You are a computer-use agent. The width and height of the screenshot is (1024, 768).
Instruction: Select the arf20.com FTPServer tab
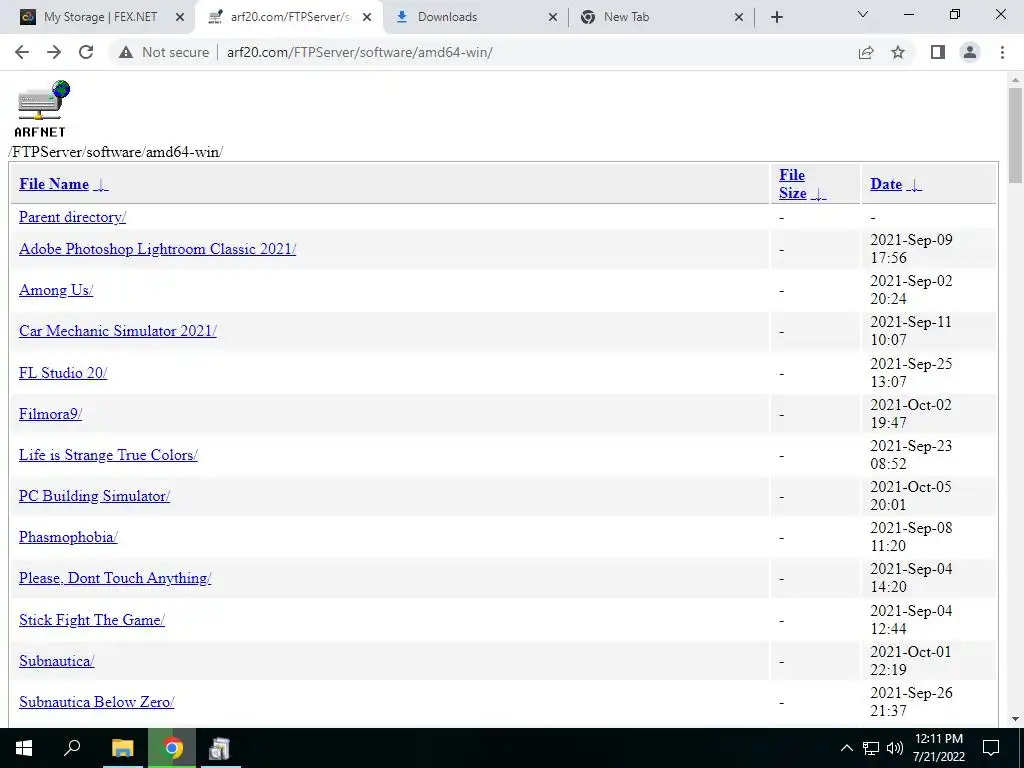coord(288,17)
